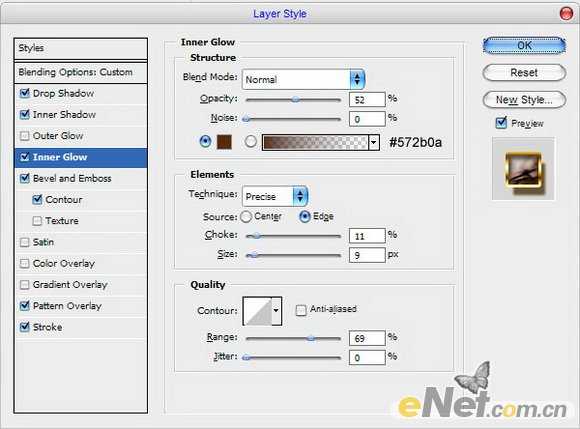Viewport: 580px width, 429px height.
Task: Select the gradient glow radio button
Action: point(250,142)
